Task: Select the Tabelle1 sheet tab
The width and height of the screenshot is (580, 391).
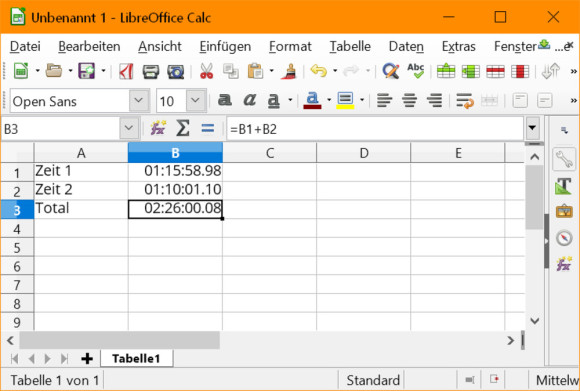Action: pyautogui.click(x=136, y=358)
